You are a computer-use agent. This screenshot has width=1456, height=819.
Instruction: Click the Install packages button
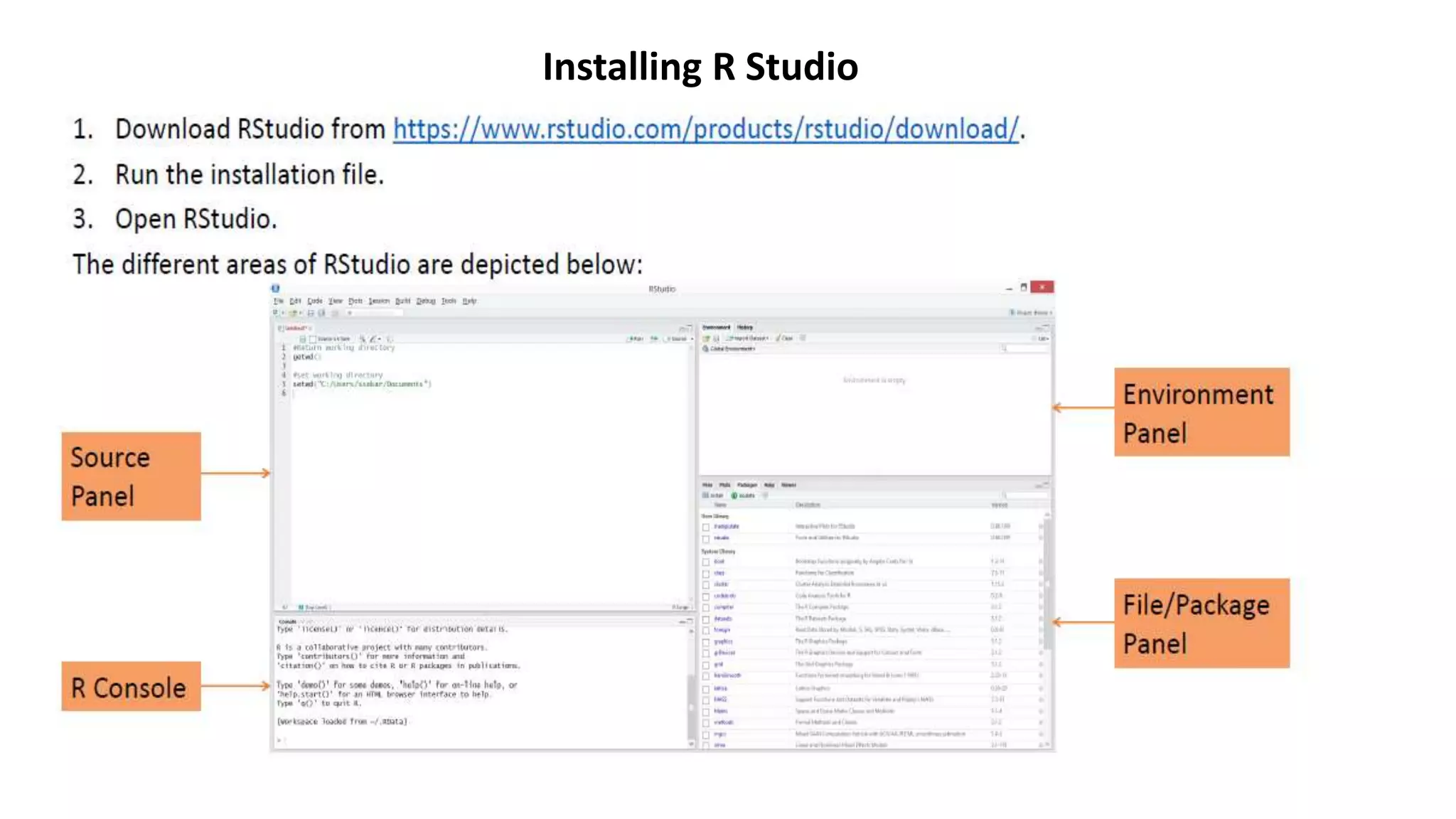click(712, 496)
